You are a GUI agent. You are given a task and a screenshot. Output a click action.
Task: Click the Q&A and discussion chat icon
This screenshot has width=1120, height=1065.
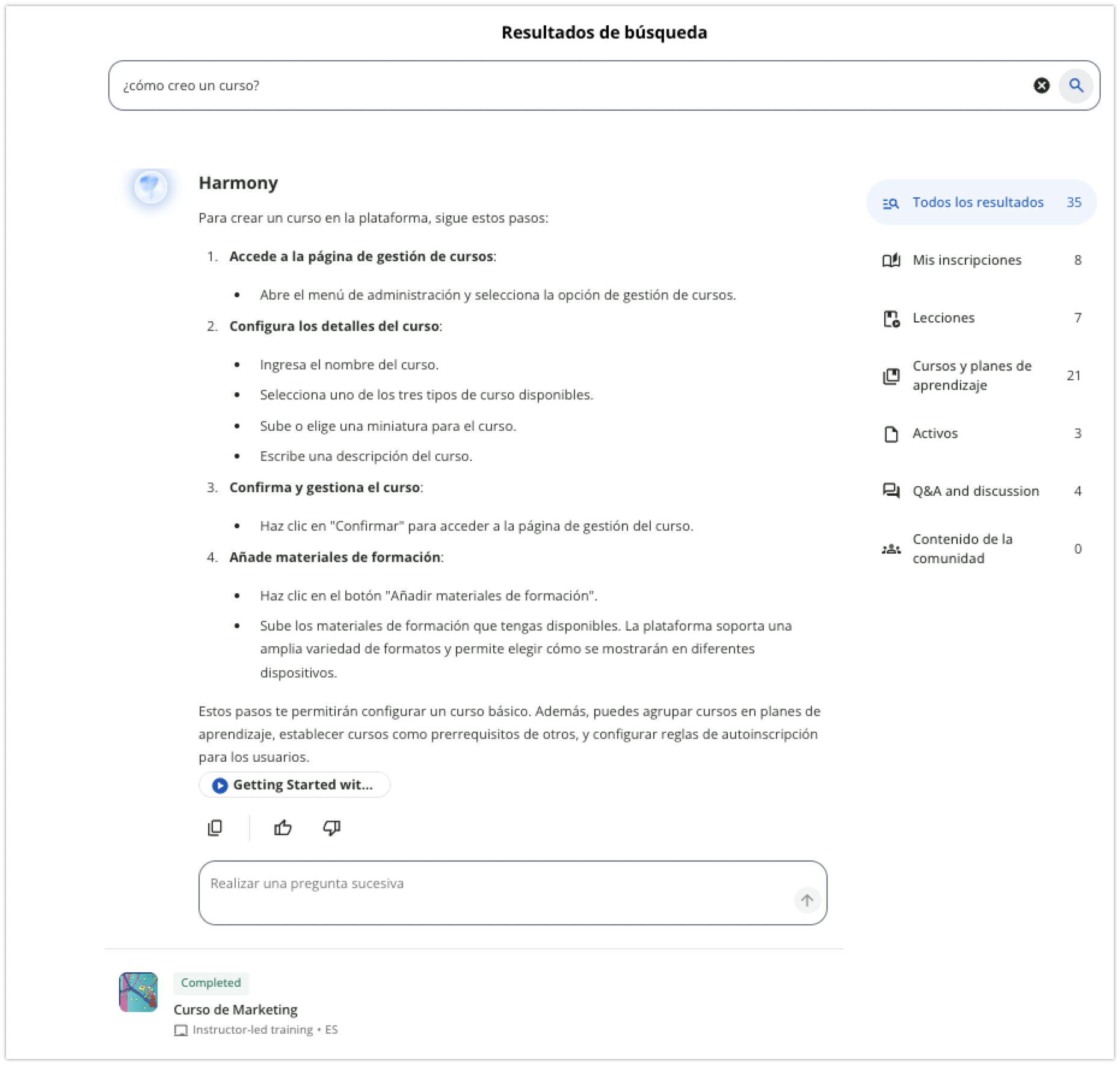coord(891,491)
